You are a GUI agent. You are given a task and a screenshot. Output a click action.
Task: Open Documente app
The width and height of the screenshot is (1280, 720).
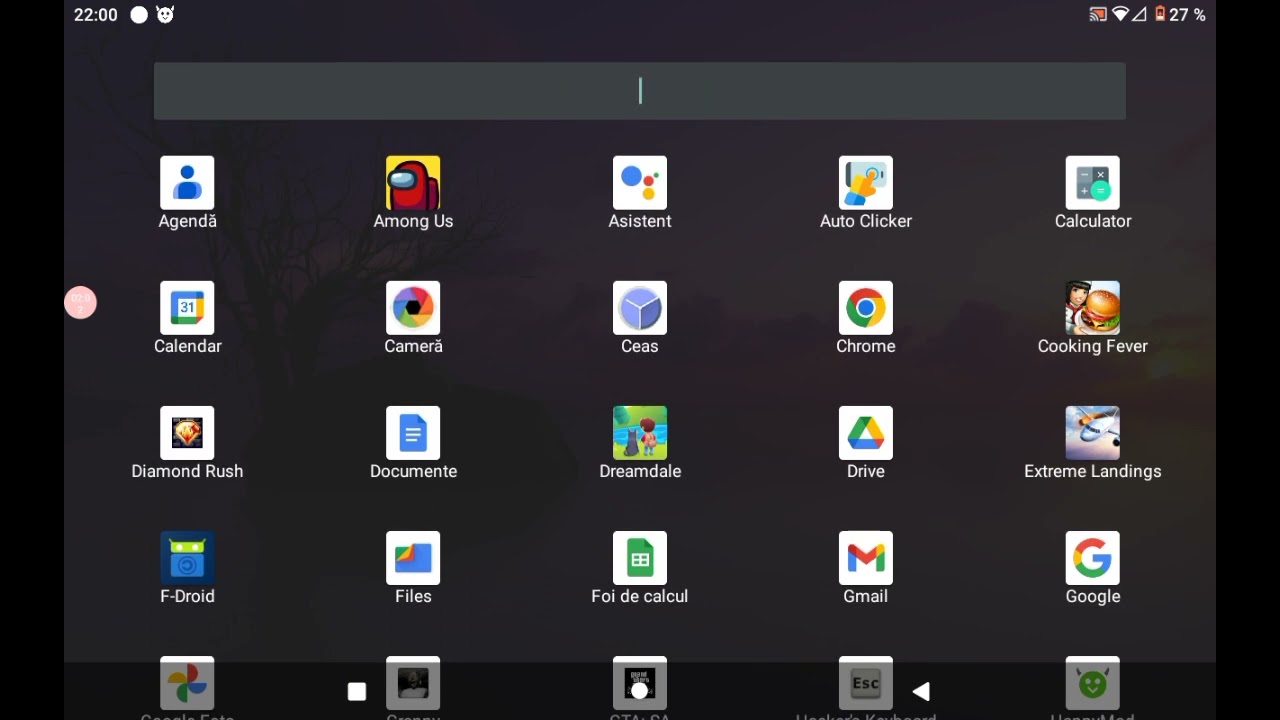coord(413,433)
